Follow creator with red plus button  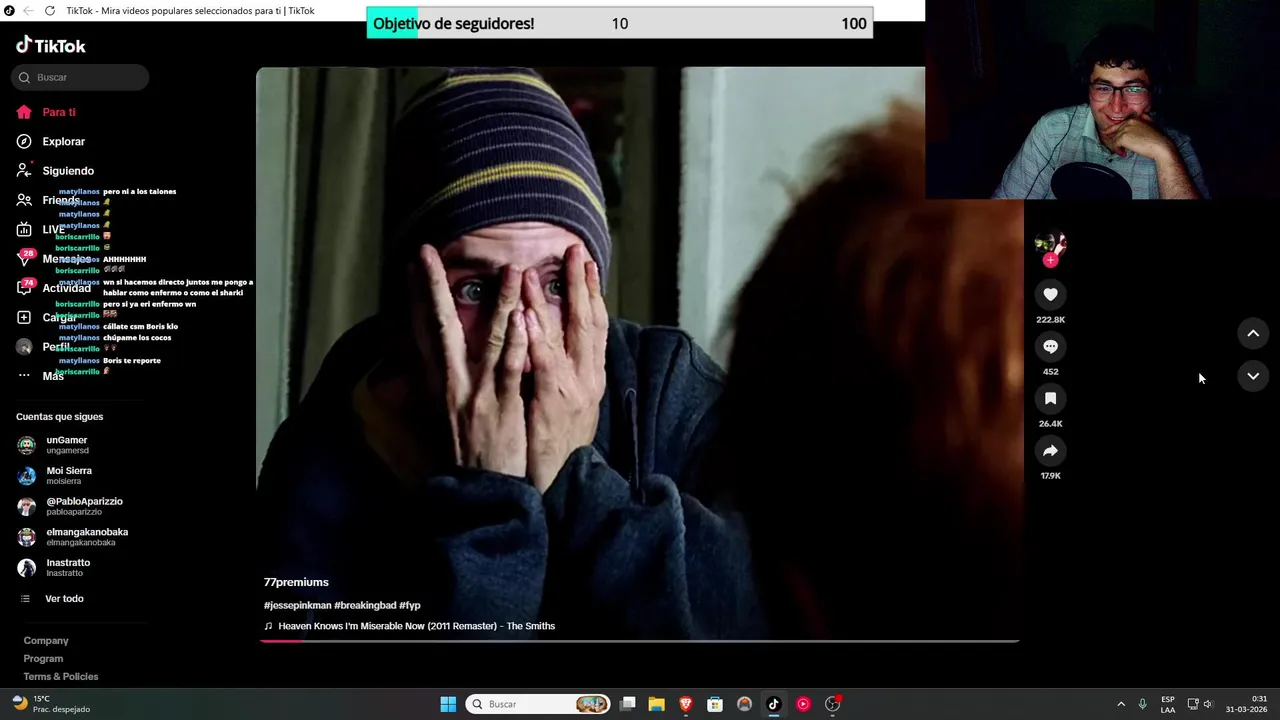click(x=1050, y=260)
